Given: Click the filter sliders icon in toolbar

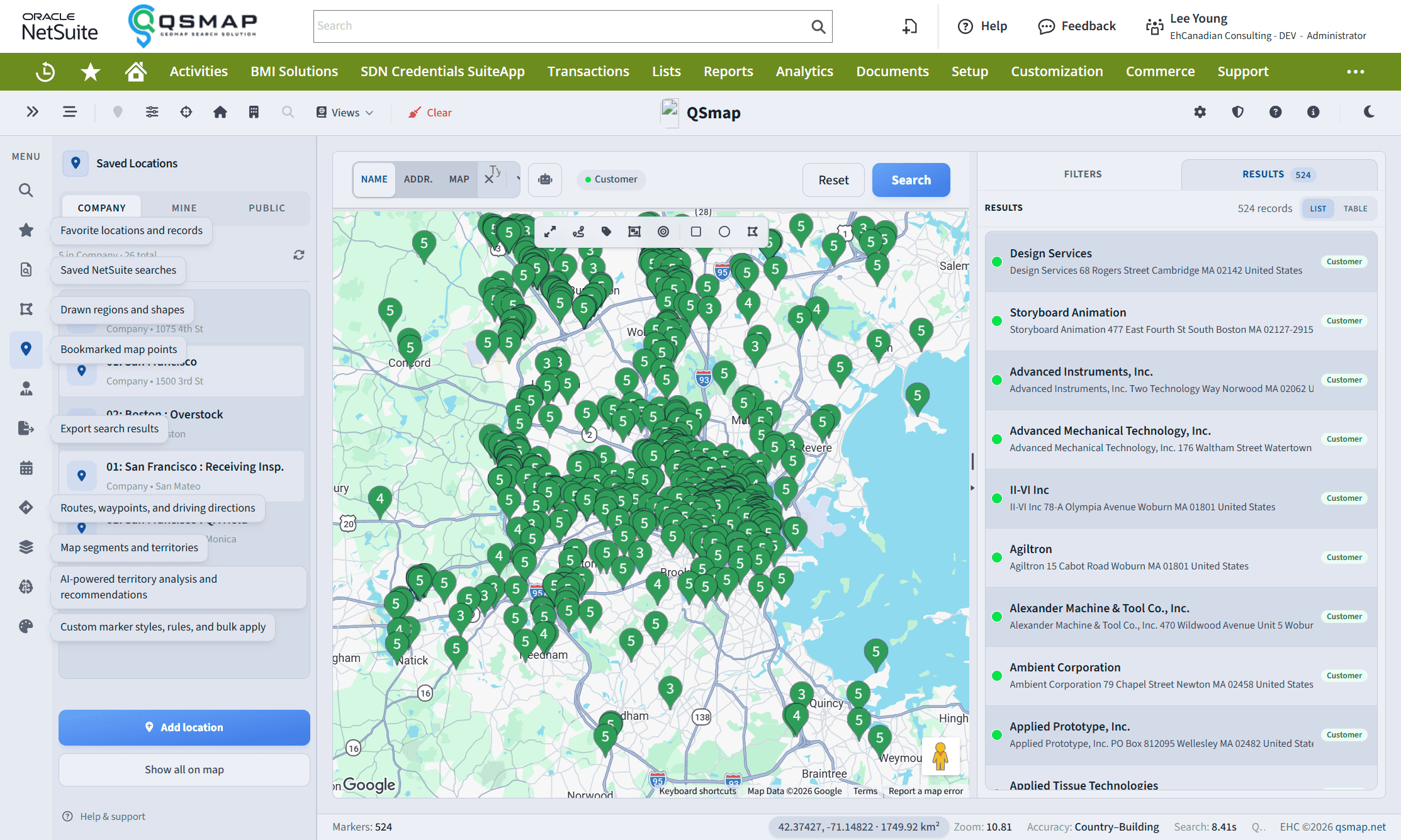Looking at the screenshot, I should 152,112.
